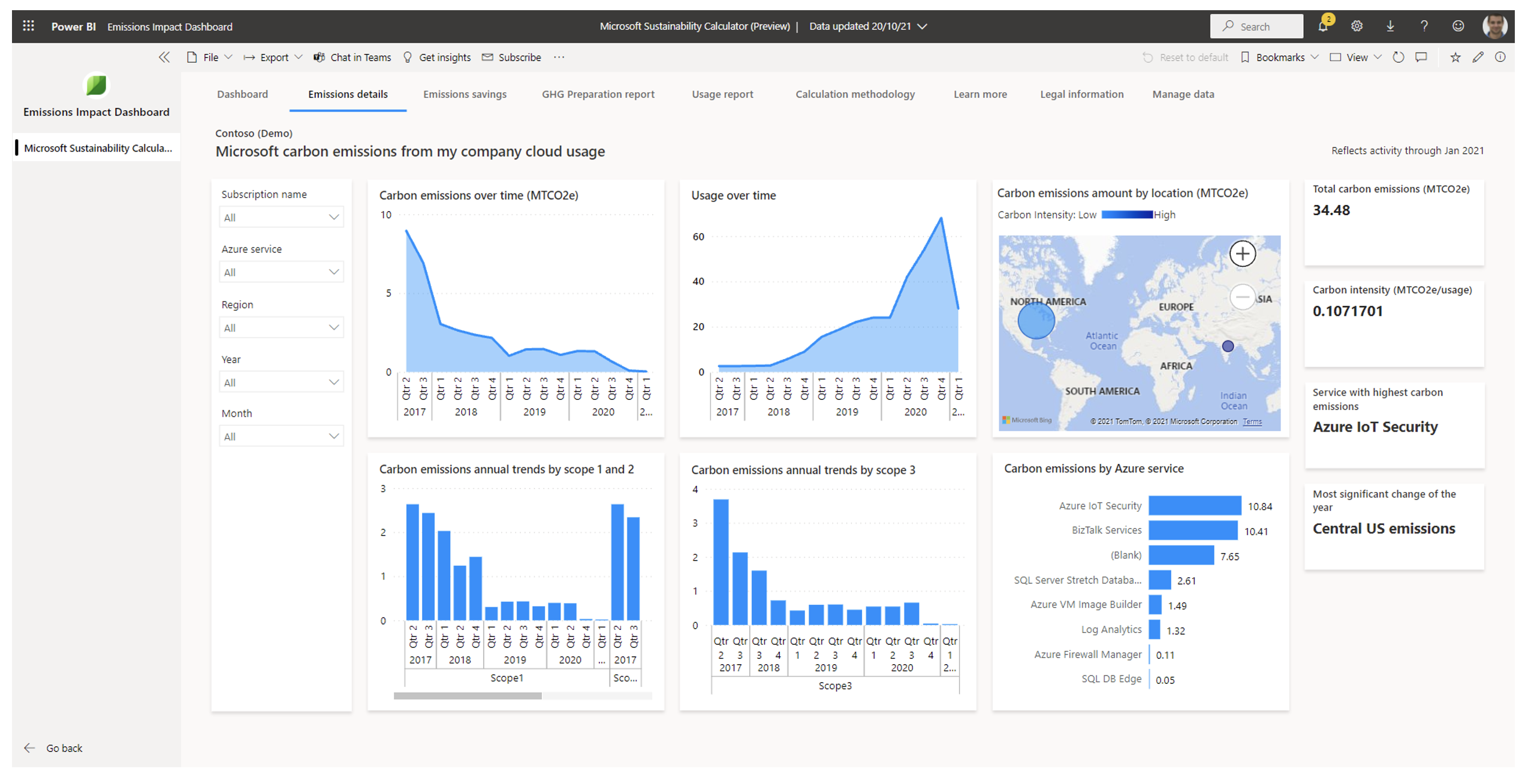The width and height of the screenshot is (1531, 784).
Task: Open the user profile avatar
Action: (1494, 26)
